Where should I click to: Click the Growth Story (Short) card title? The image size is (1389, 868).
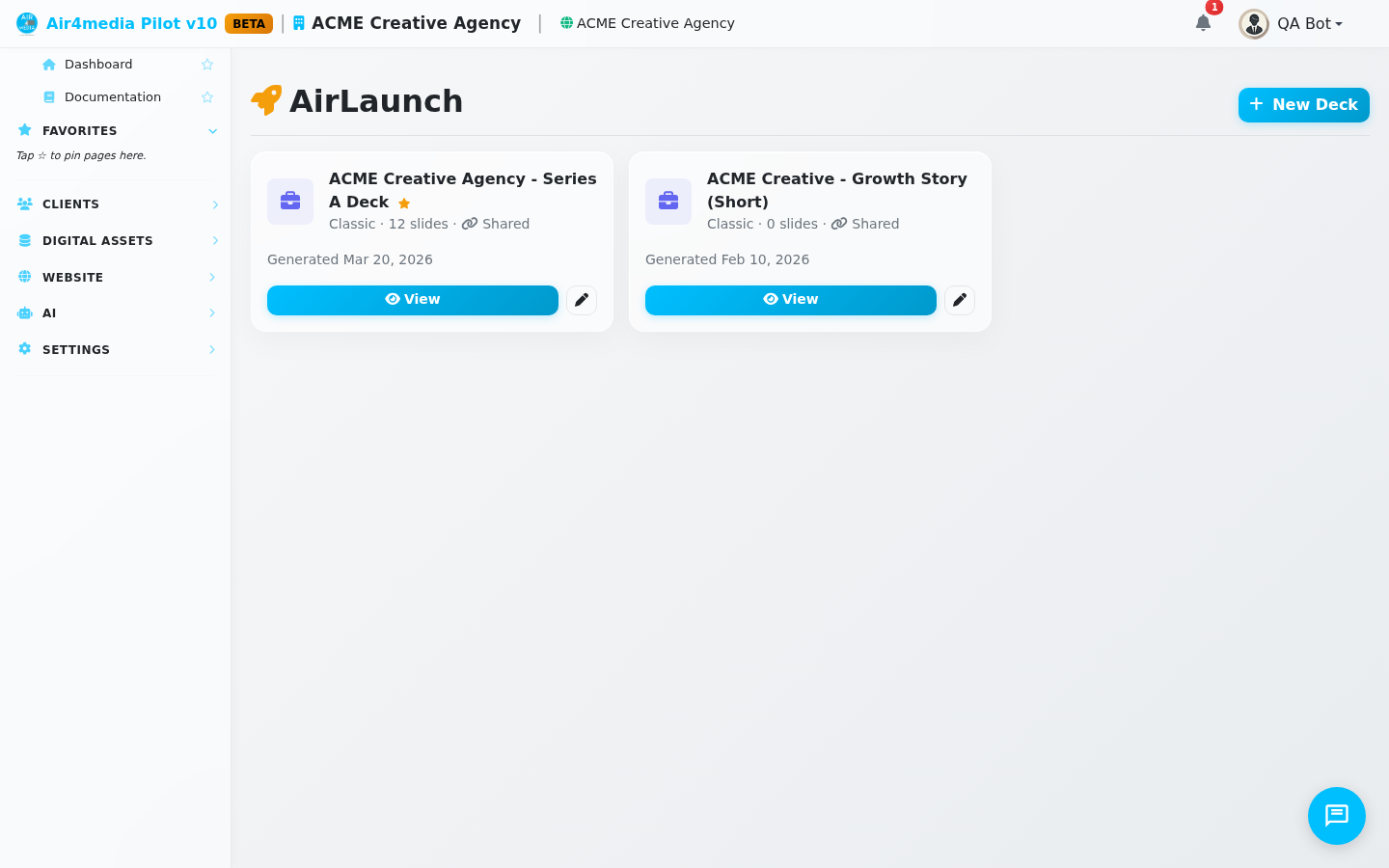837,190
